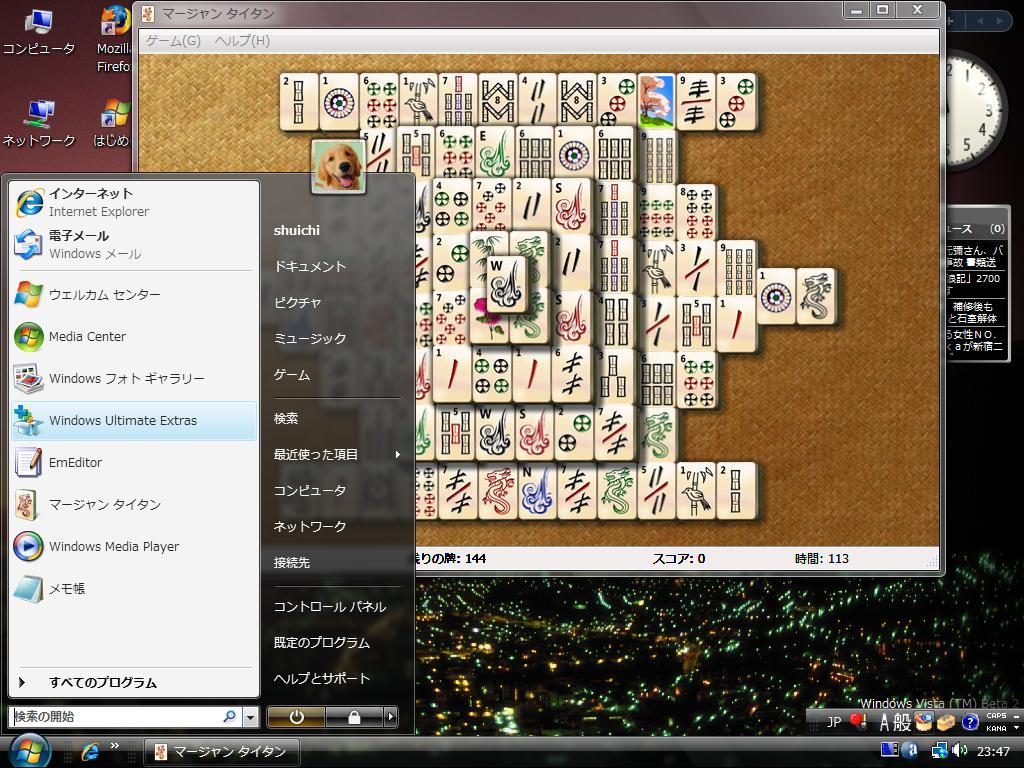Click the power button in Start menu
This screenshot has height=768, width=1024.
[296, 717]
